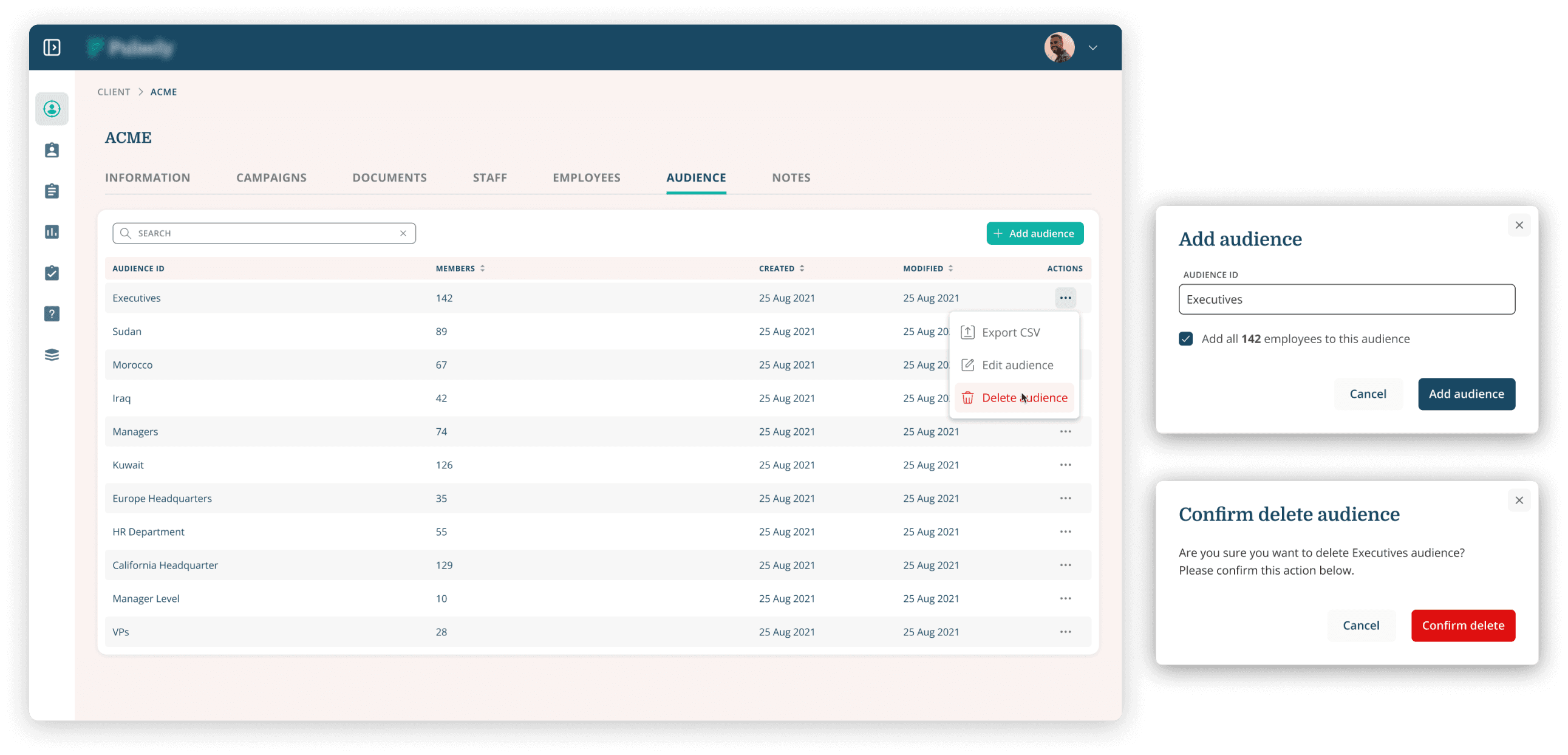
Task: Click the red Confirm delete button
Action: pyautogui.click(x=1462, y=625)
